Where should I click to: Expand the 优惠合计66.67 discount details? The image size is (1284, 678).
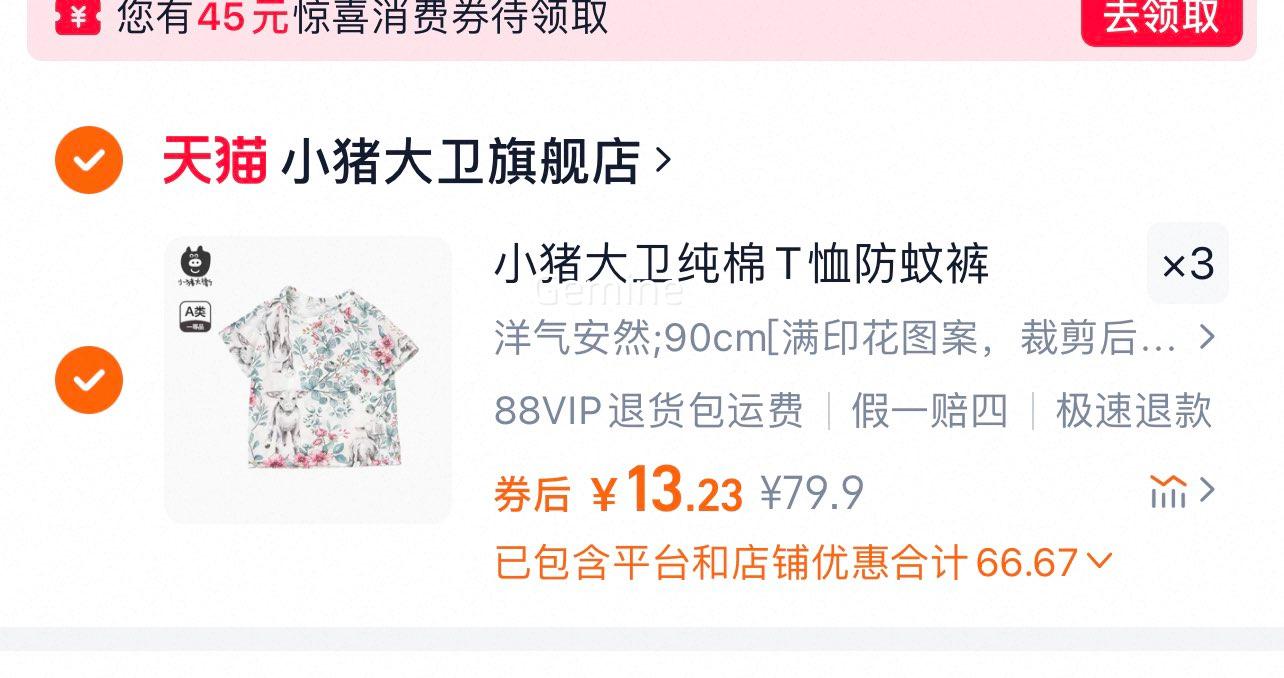pos(803,563)
